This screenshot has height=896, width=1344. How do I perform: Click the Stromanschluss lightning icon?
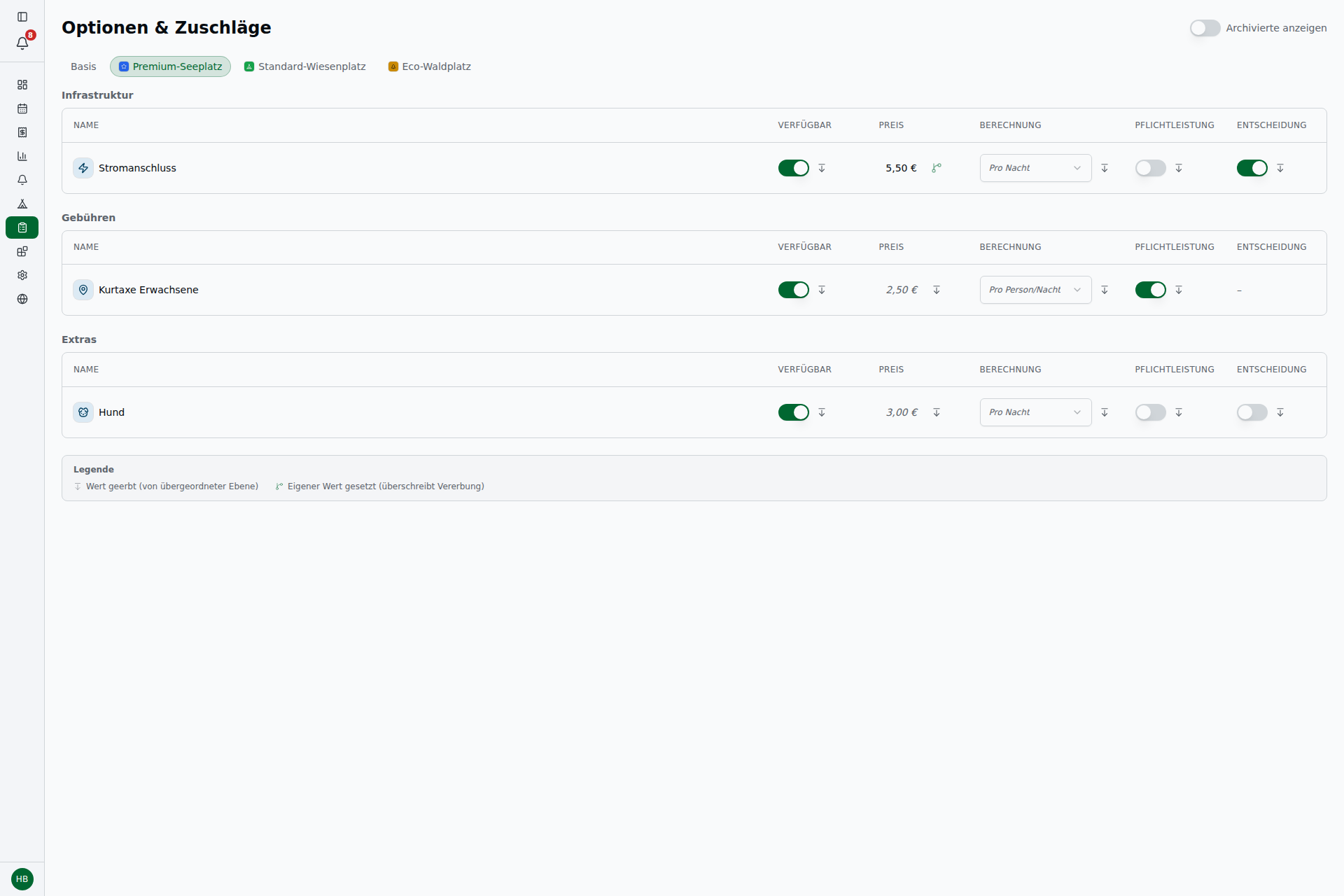click(83, 168)
